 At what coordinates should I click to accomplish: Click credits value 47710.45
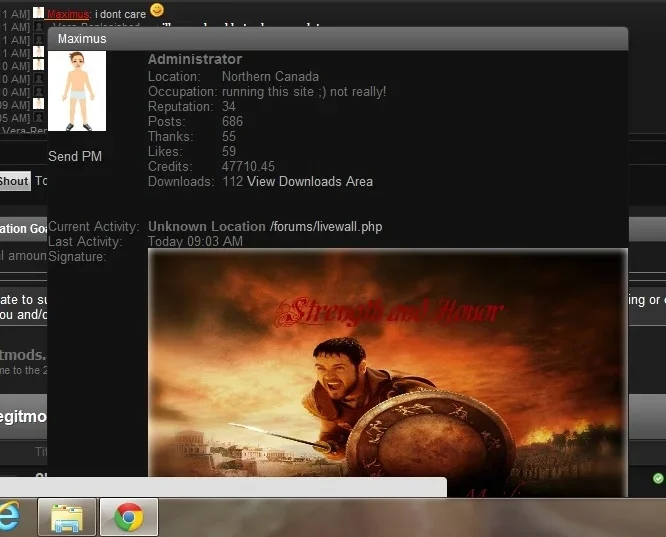coord(248,166)
